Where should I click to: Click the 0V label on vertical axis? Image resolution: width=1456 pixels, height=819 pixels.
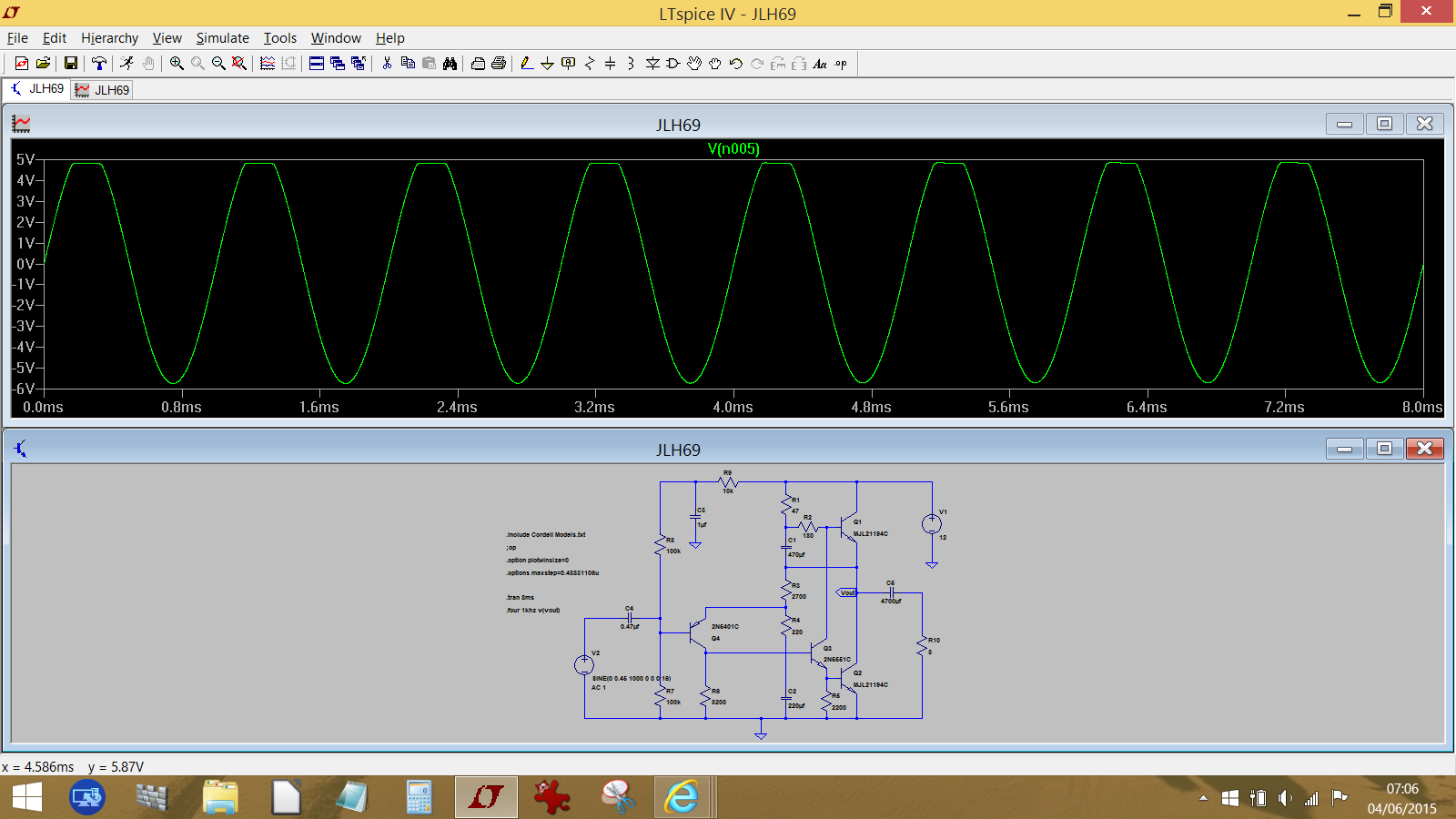pyautogui.click(x=25, y=264)
